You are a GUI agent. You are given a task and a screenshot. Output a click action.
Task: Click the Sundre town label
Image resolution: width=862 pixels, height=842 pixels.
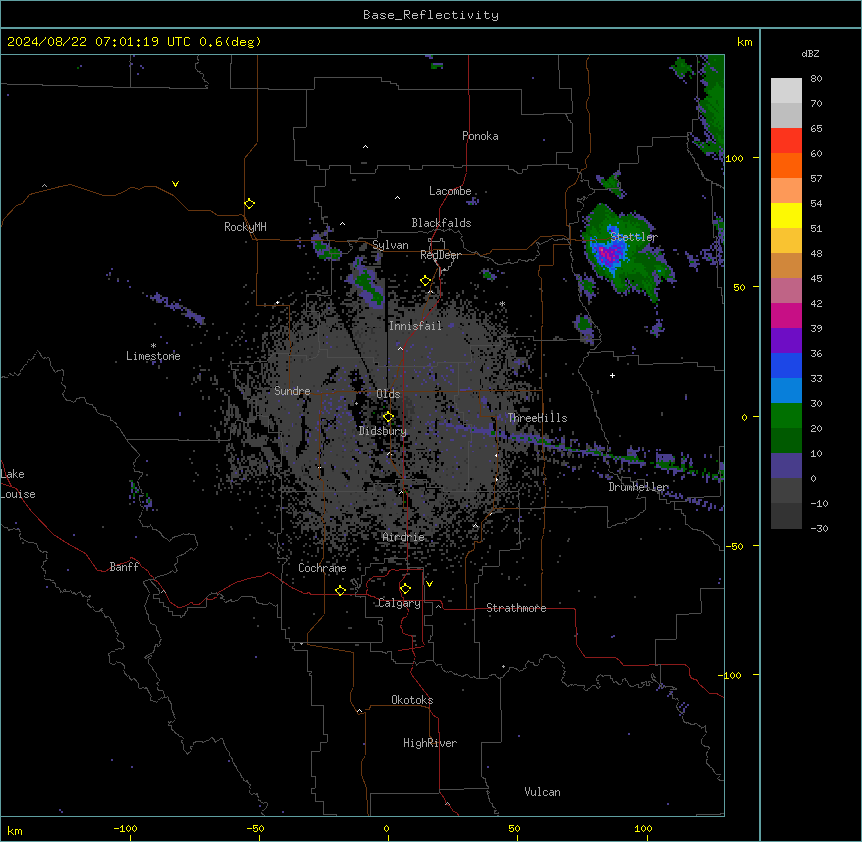[x=292, y=391]
